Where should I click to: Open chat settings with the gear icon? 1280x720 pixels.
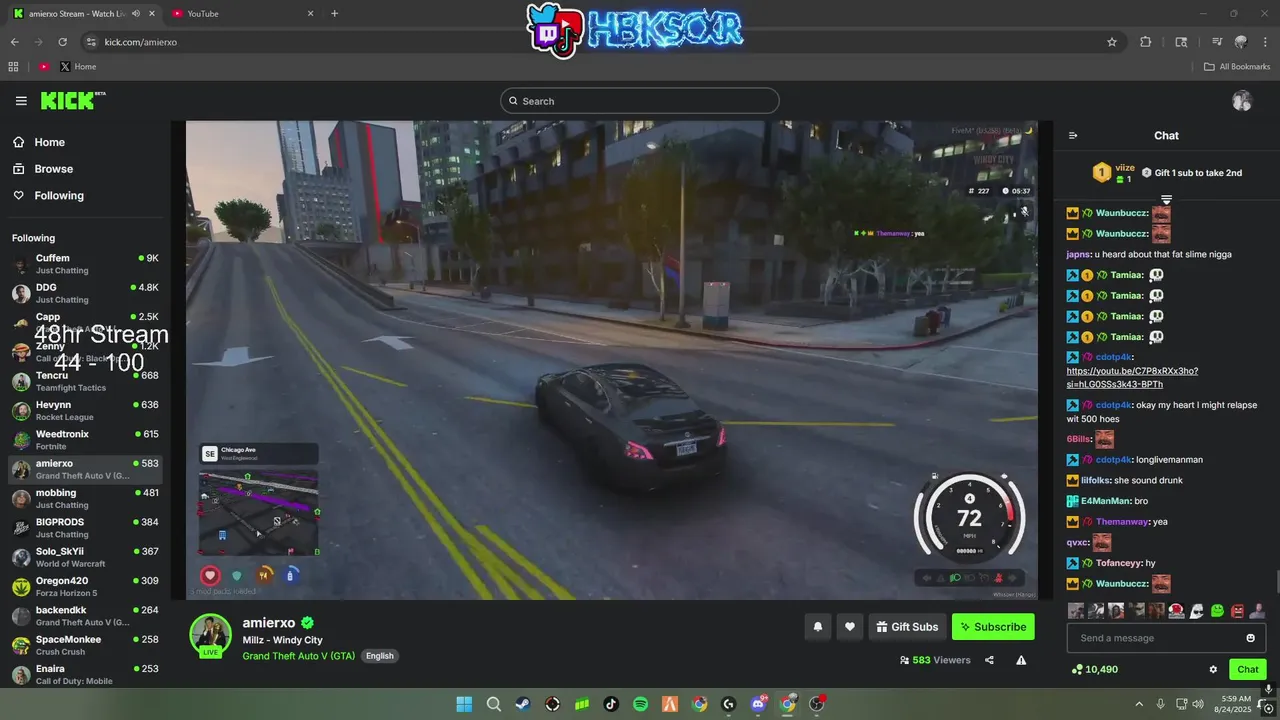1213,669
